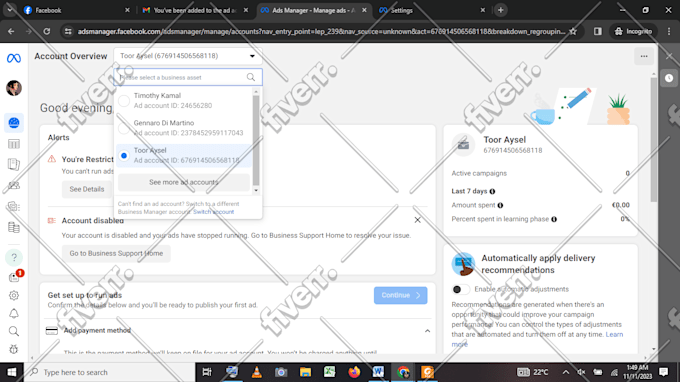Click See Details button in alert
This screenshot has height=382, width=680.
(x=87, y=189)
